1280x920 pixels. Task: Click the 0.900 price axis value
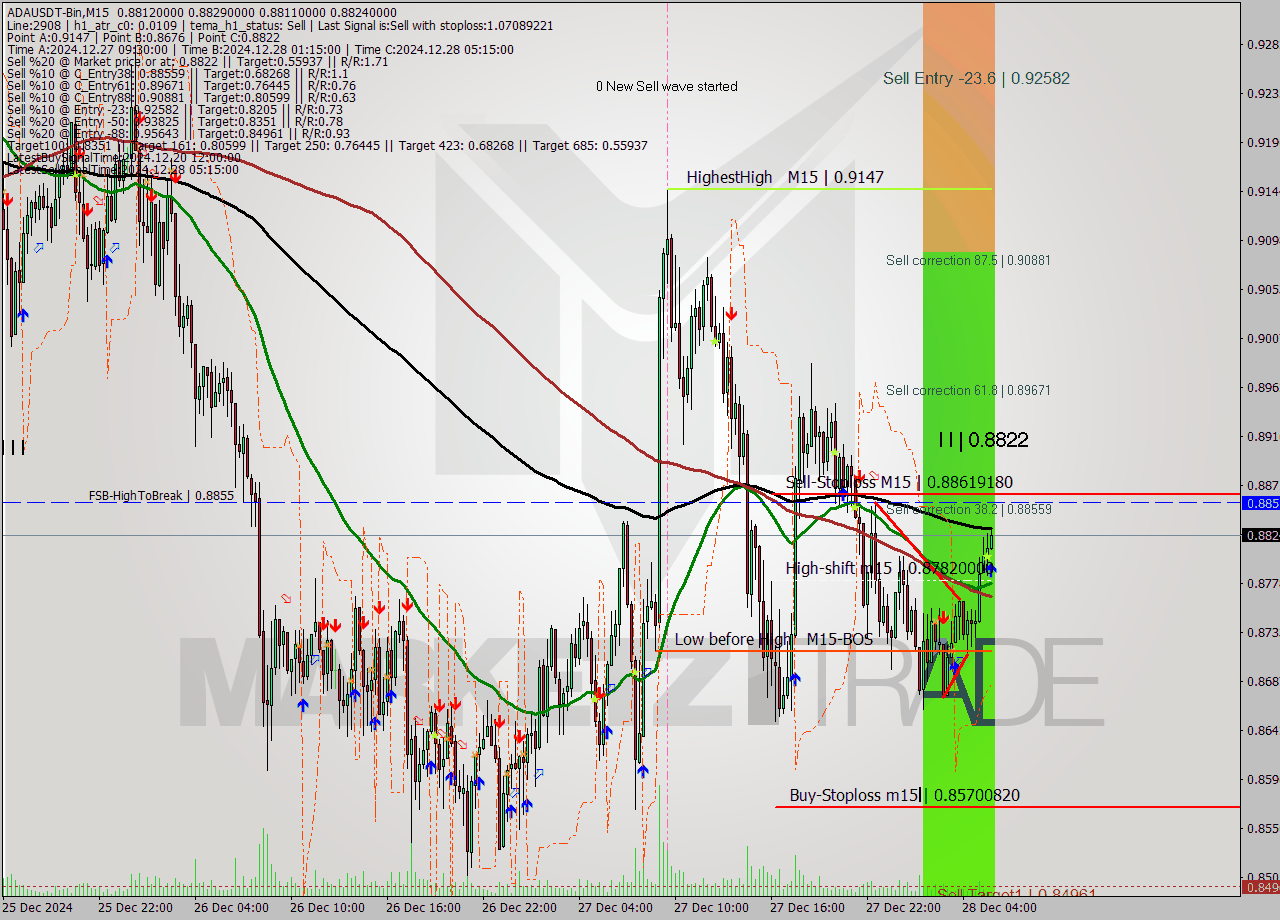1262,338
